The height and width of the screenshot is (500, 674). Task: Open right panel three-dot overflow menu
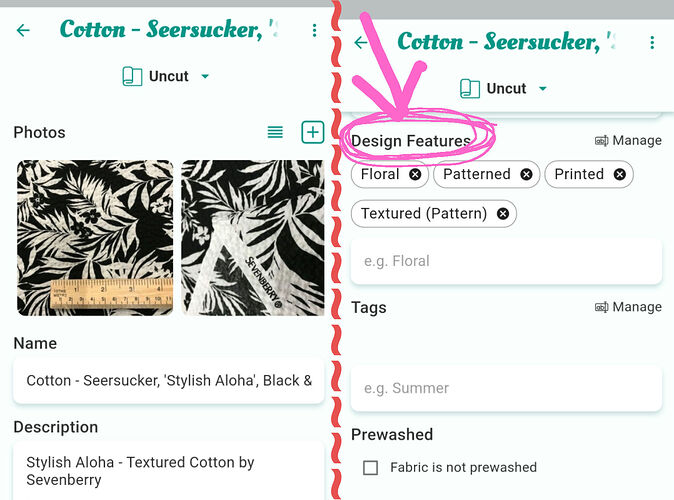click(652, 43)
